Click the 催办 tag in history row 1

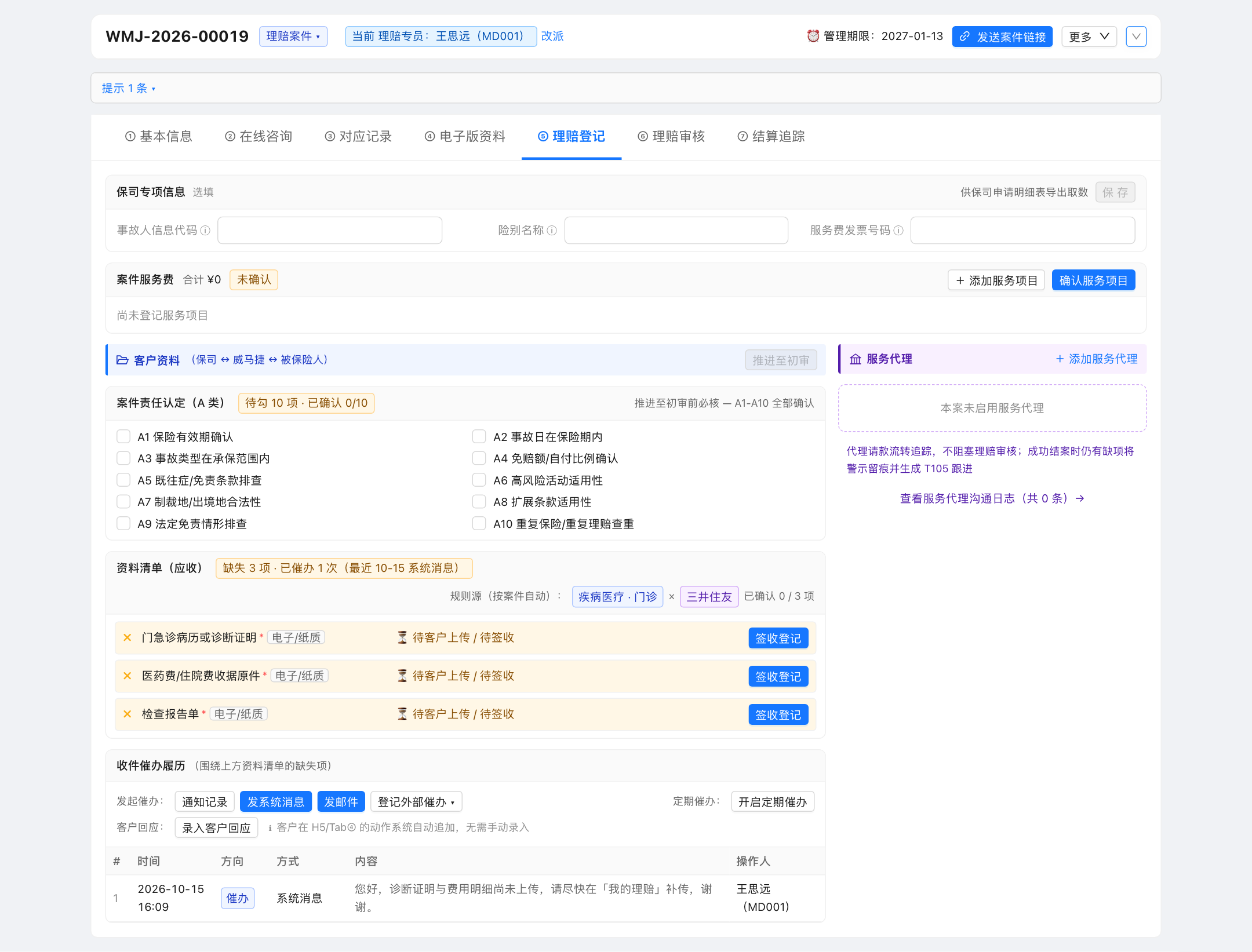238,898
